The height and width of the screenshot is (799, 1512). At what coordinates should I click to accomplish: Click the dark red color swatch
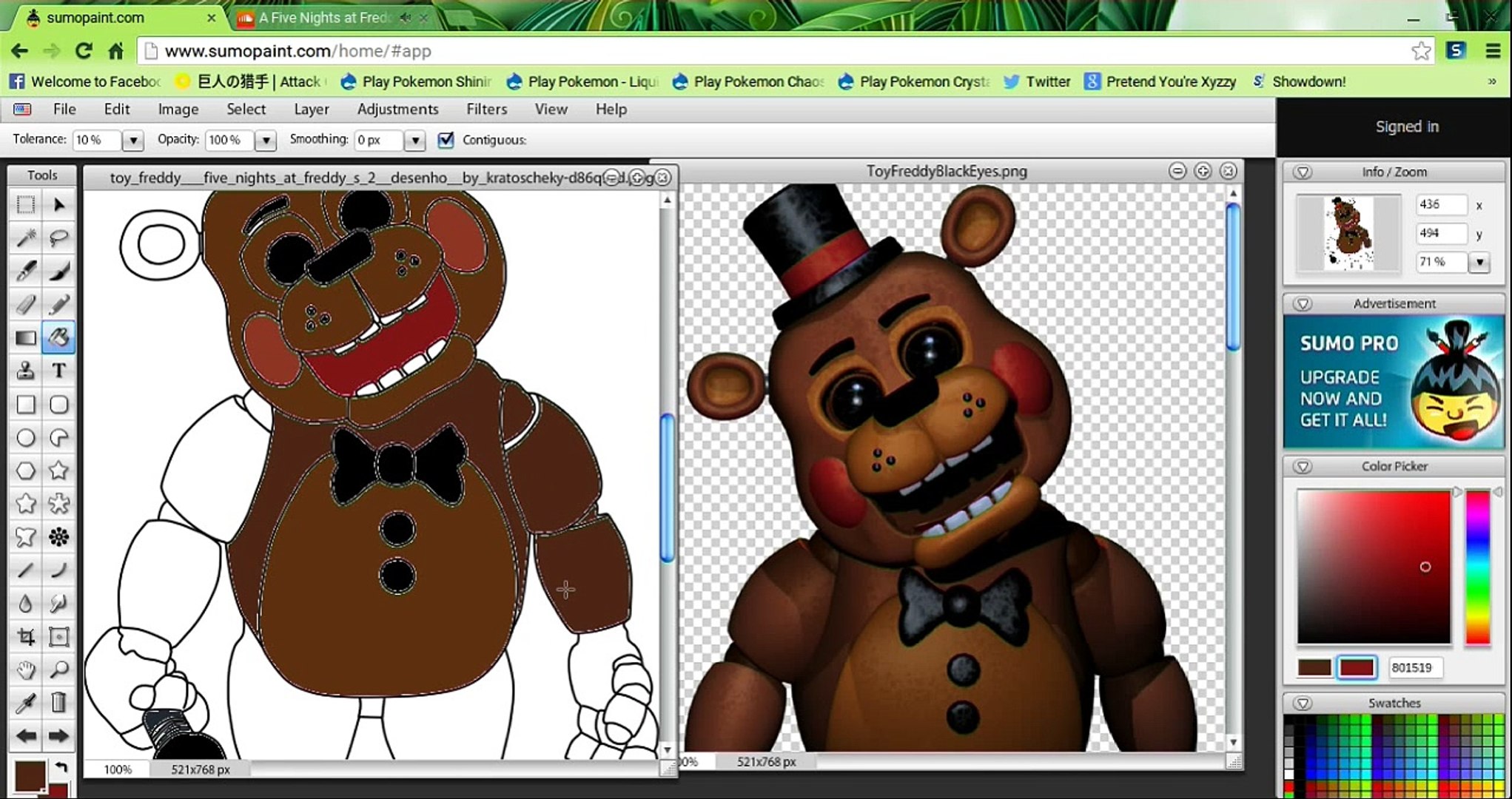(x=1357, y=667)
